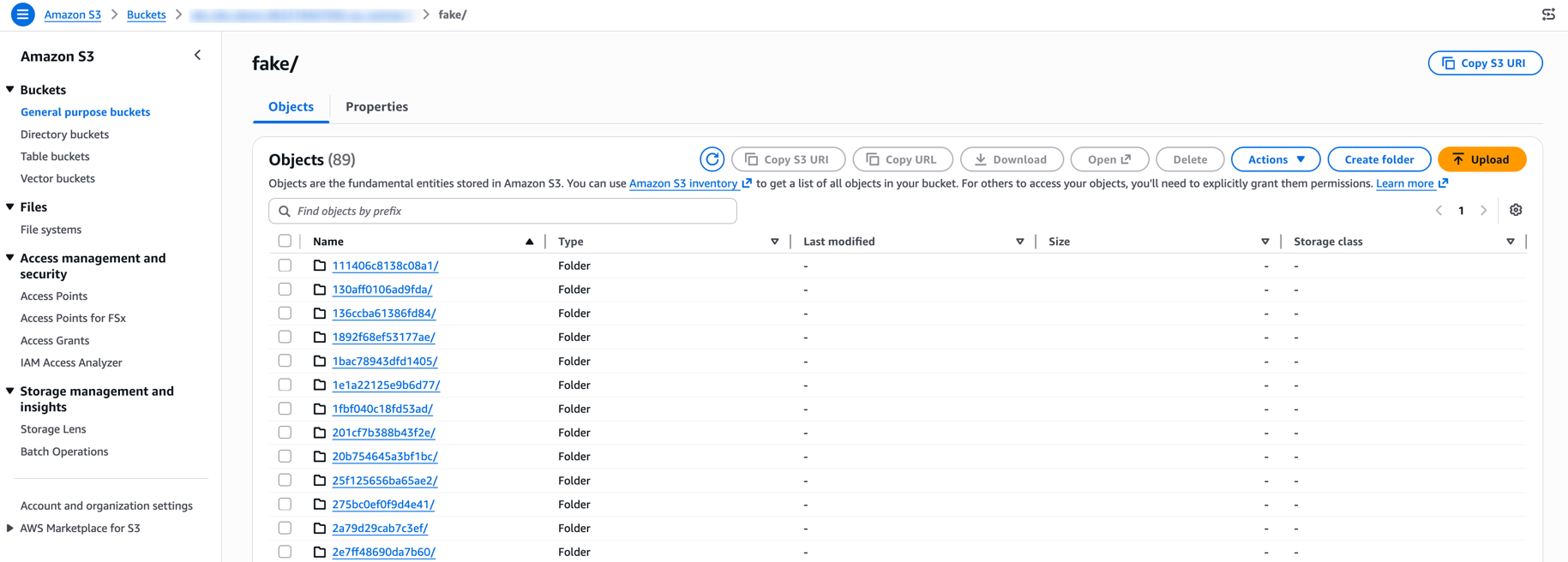Expand AWS Marketplace for S3
This screenshot has height=562, width=1568.
click(10, 528)
